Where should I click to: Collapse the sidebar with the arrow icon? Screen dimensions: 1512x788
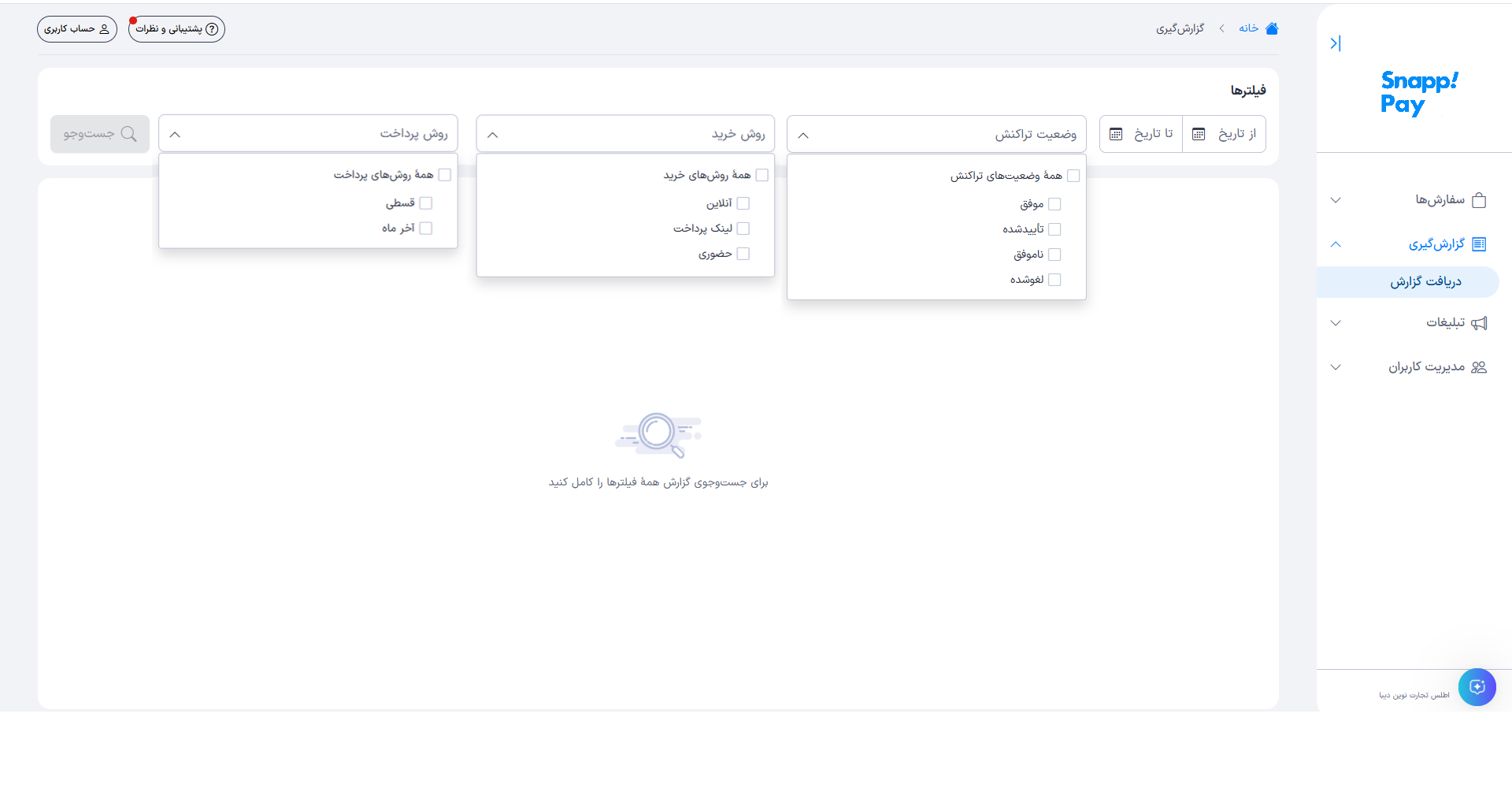point(1336,43)
